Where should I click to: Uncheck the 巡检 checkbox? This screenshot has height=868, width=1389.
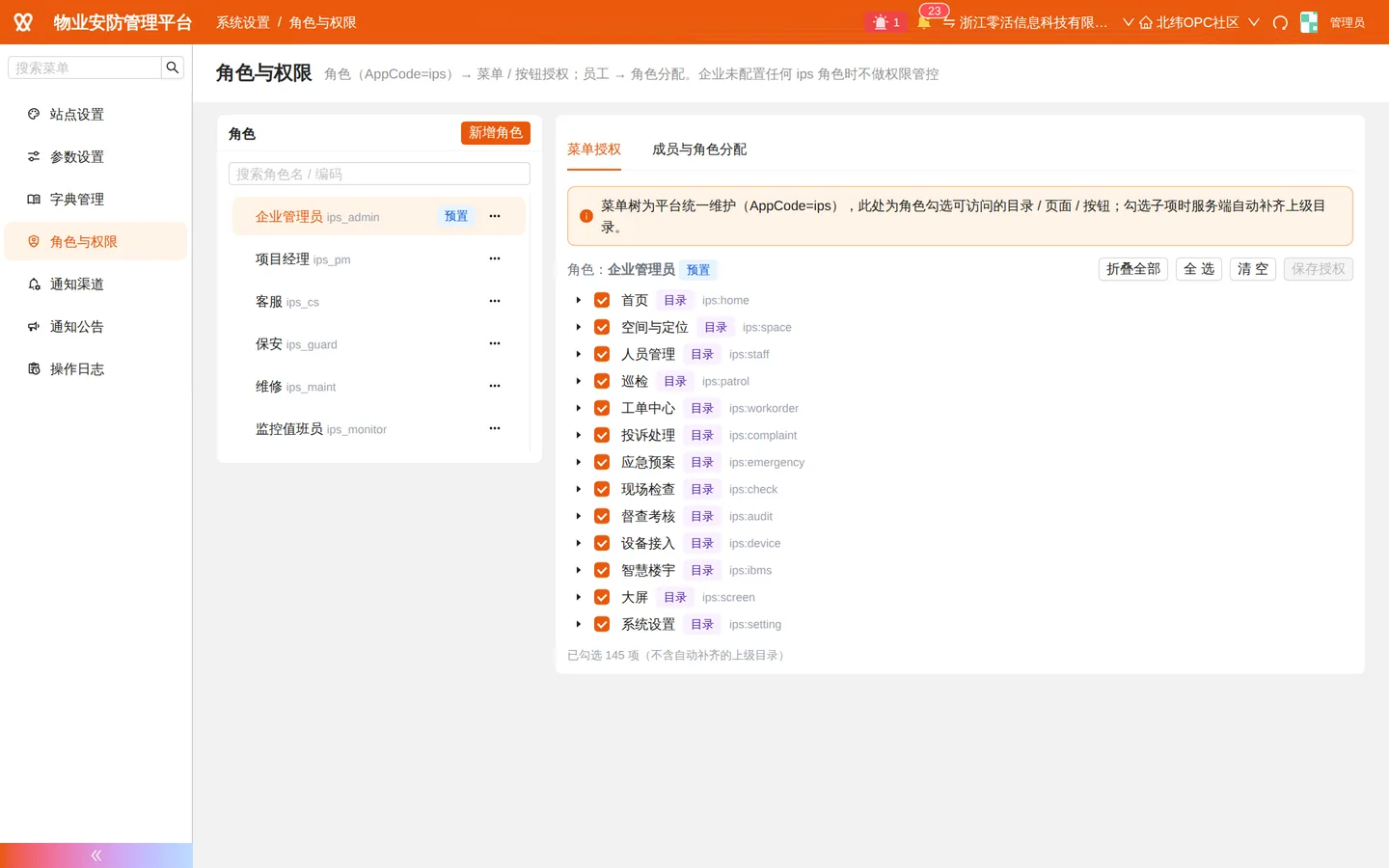point(602,381)
